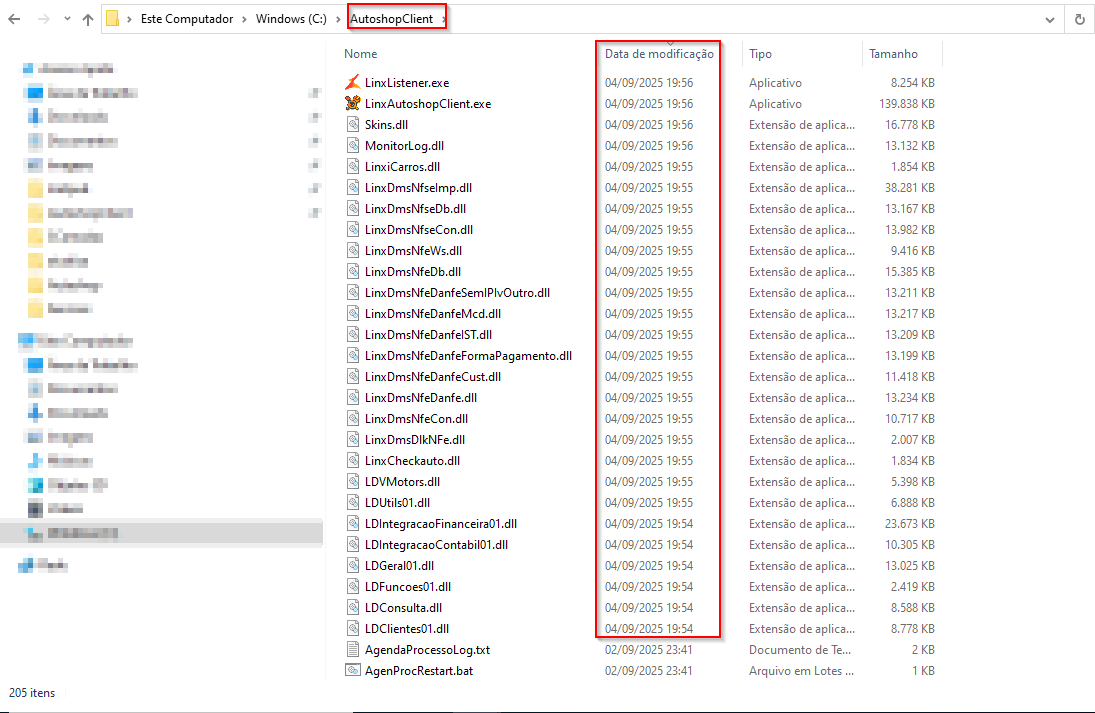1095x713 pixels.
Task: Sort by 'Tipo' column header
Action: pyautogui.click(x=760, y=54)
